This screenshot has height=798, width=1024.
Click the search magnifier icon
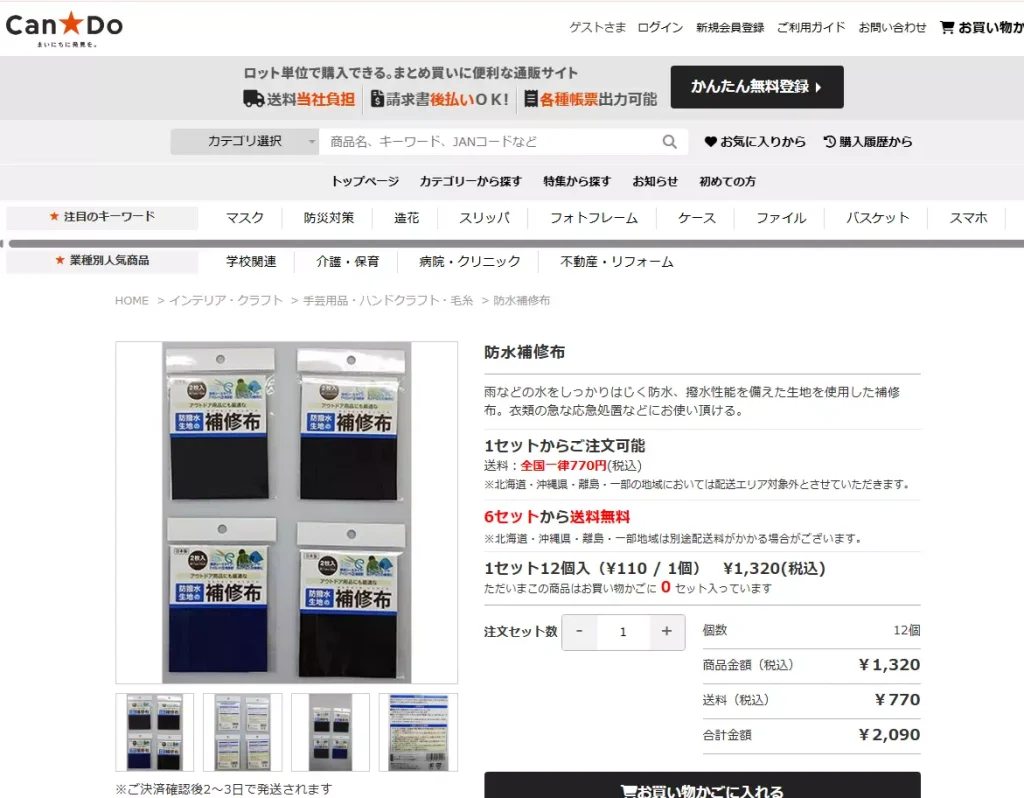click(670, 142)
